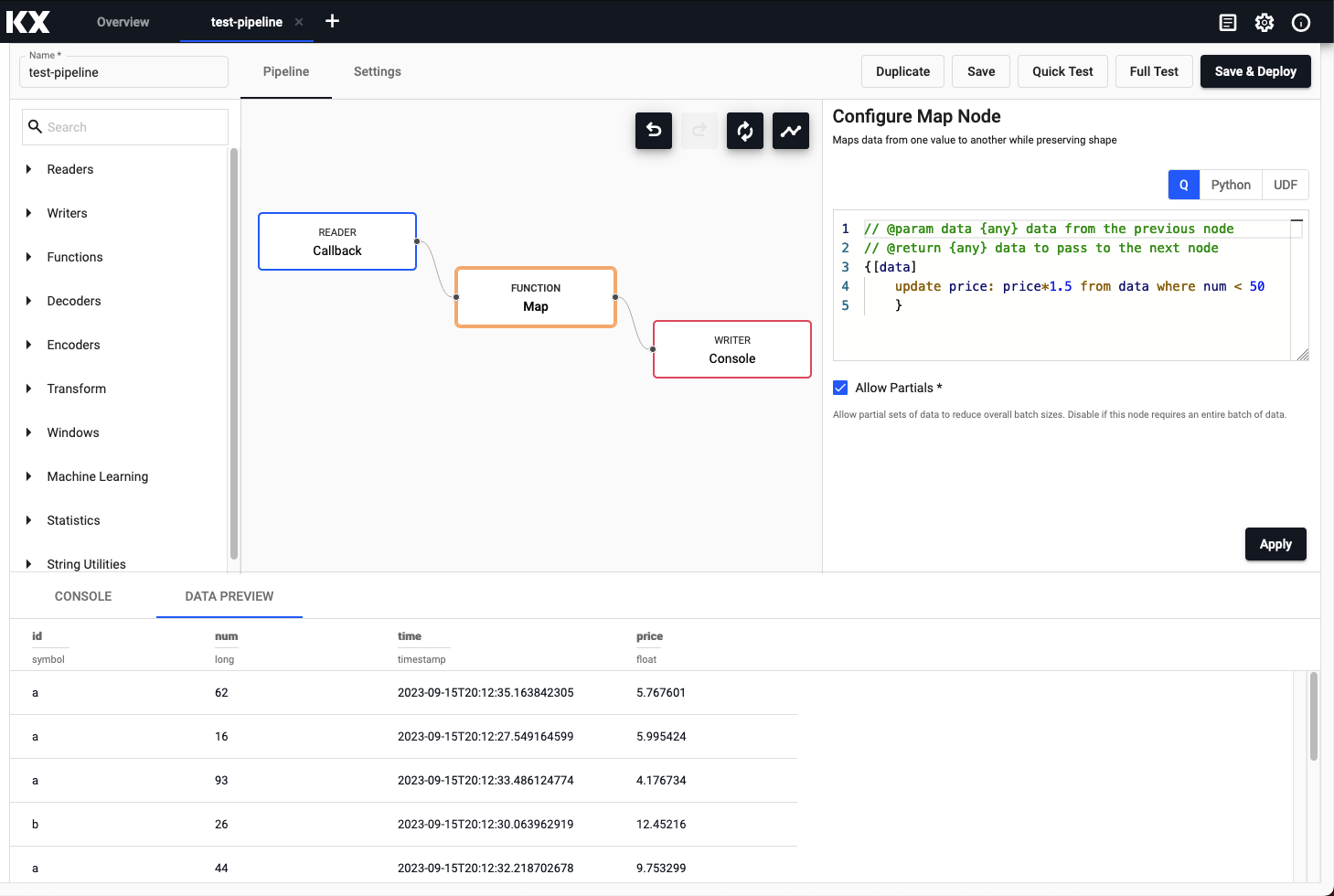Click the line chart icon on canvas

coord(791,131)
